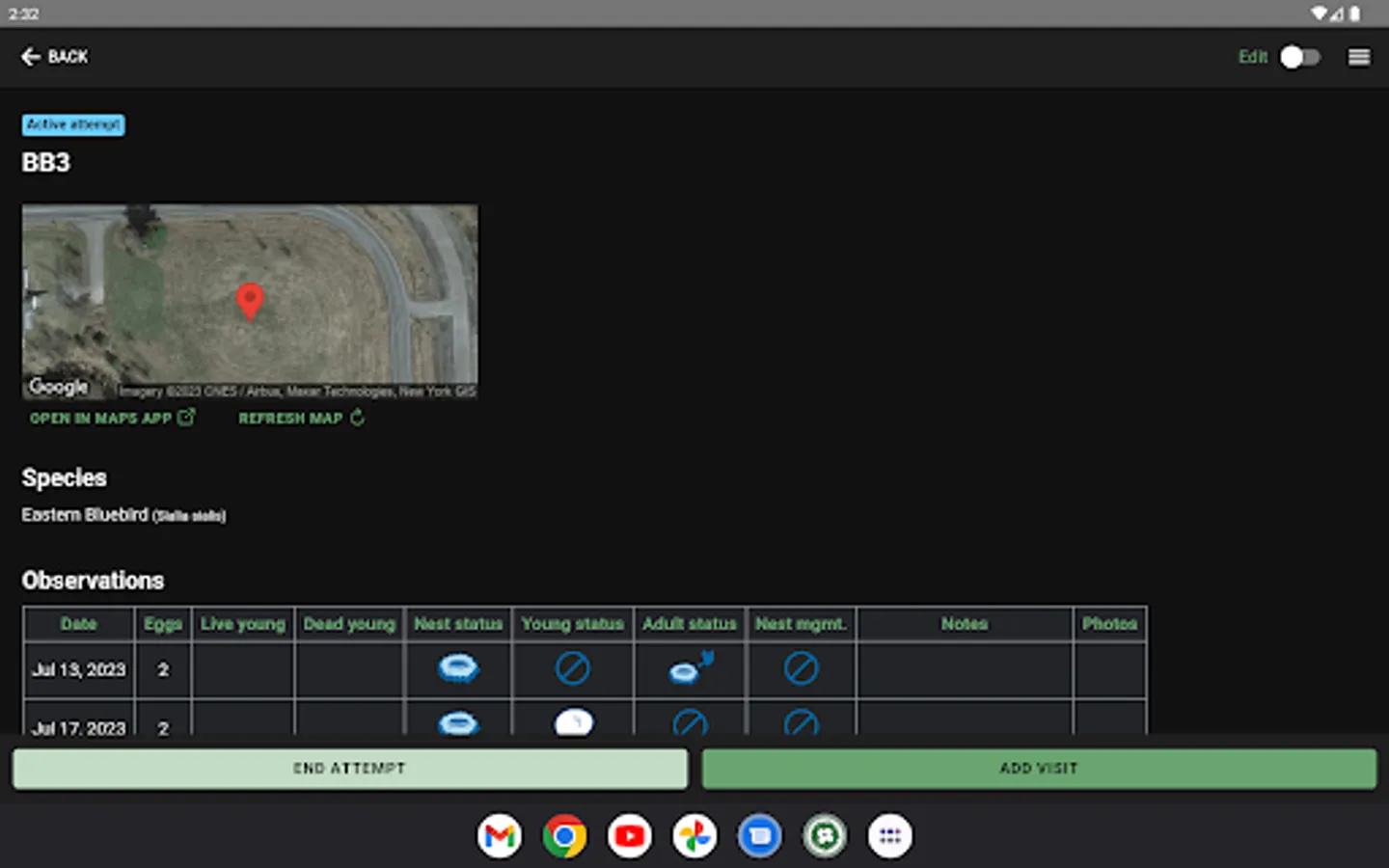Open the app drawer grid icon

coord(889,836)
